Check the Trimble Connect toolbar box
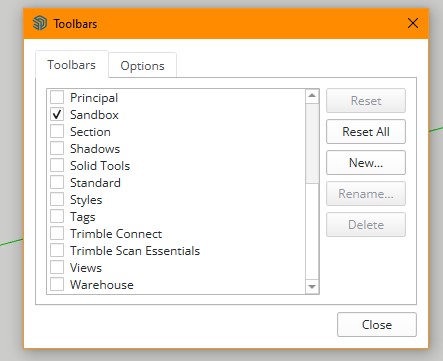 [57, 233]
